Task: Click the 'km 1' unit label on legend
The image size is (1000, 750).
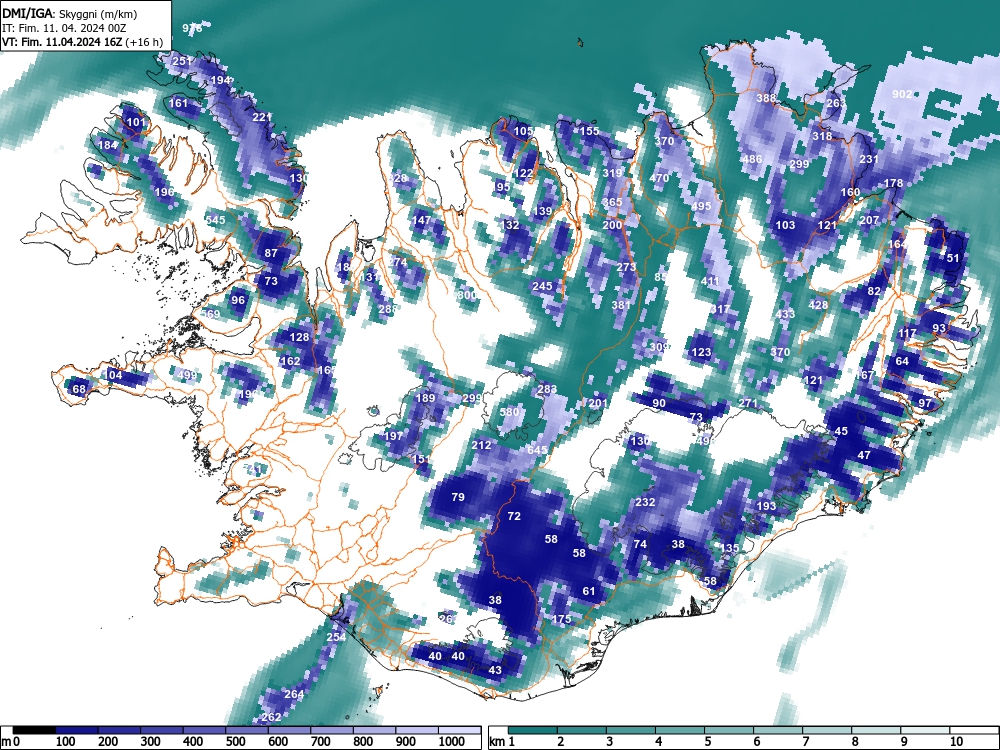Action: (503, 742)
